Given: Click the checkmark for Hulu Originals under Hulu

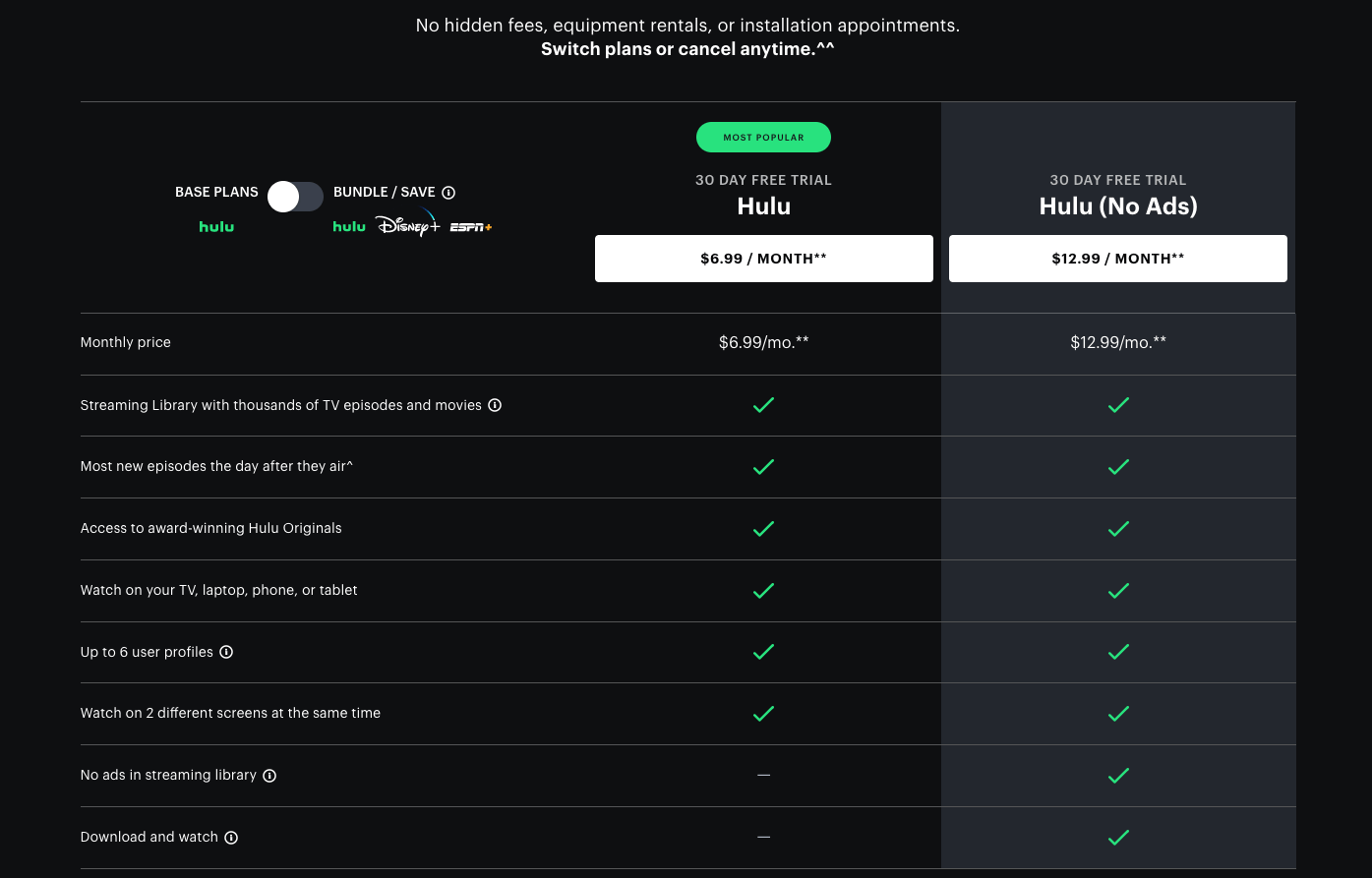Looking at the screenshot, I should pos(763,528).
